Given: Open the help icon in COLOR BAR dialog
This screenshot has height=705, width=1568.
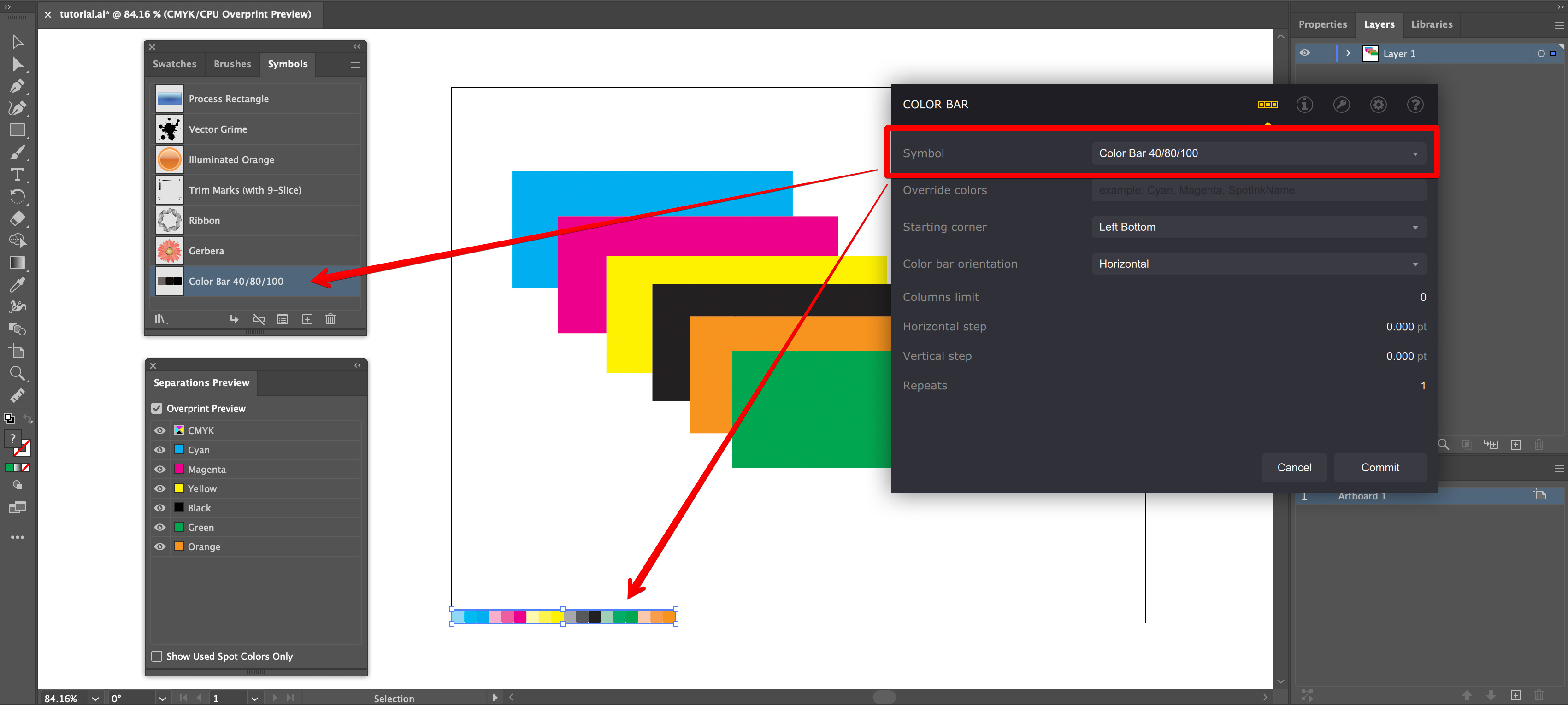Looking at the screenshot, I should [x=1415, y=104].
